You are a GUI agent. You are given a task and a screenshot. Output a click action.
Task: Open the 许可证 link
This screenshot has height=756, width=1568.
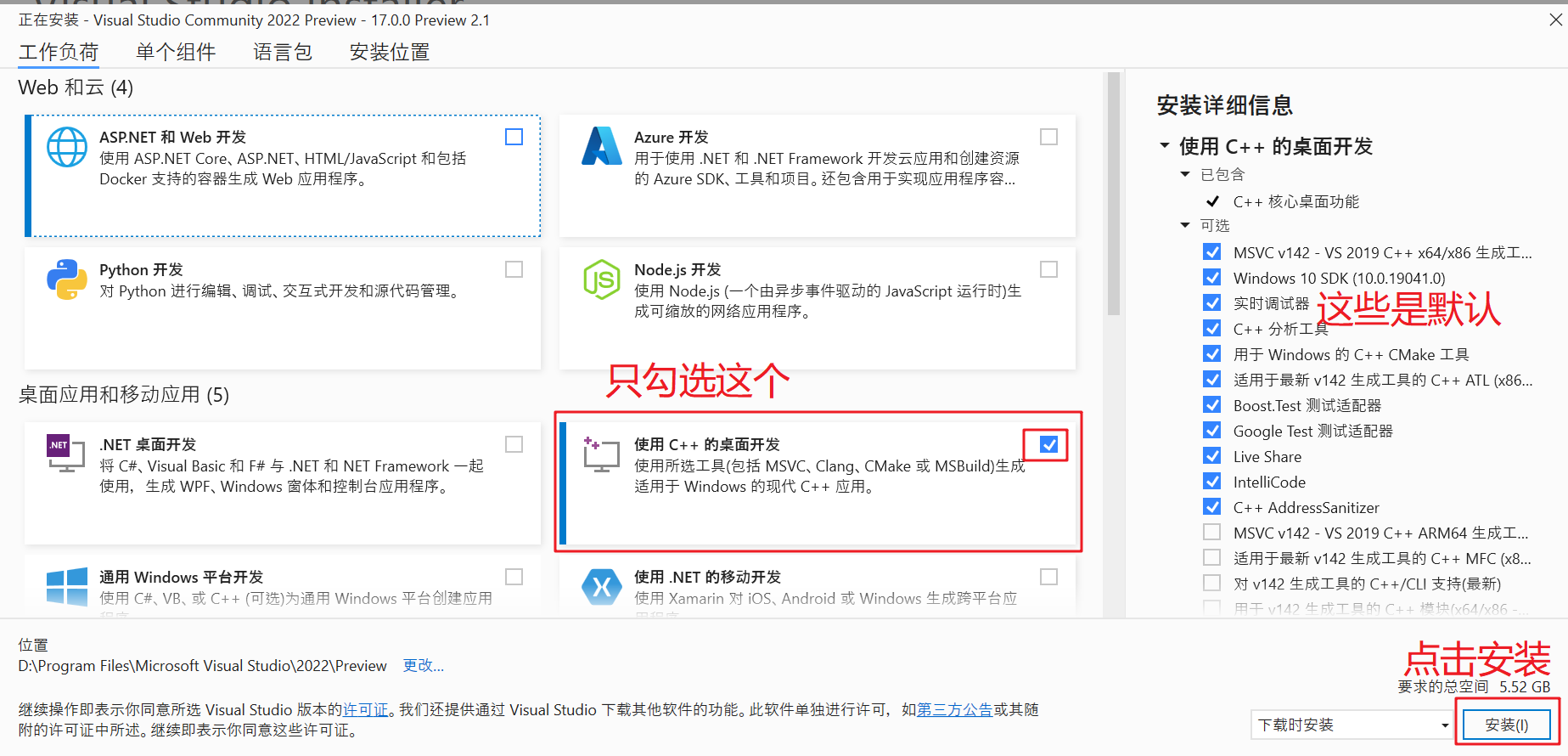point(365,709)
